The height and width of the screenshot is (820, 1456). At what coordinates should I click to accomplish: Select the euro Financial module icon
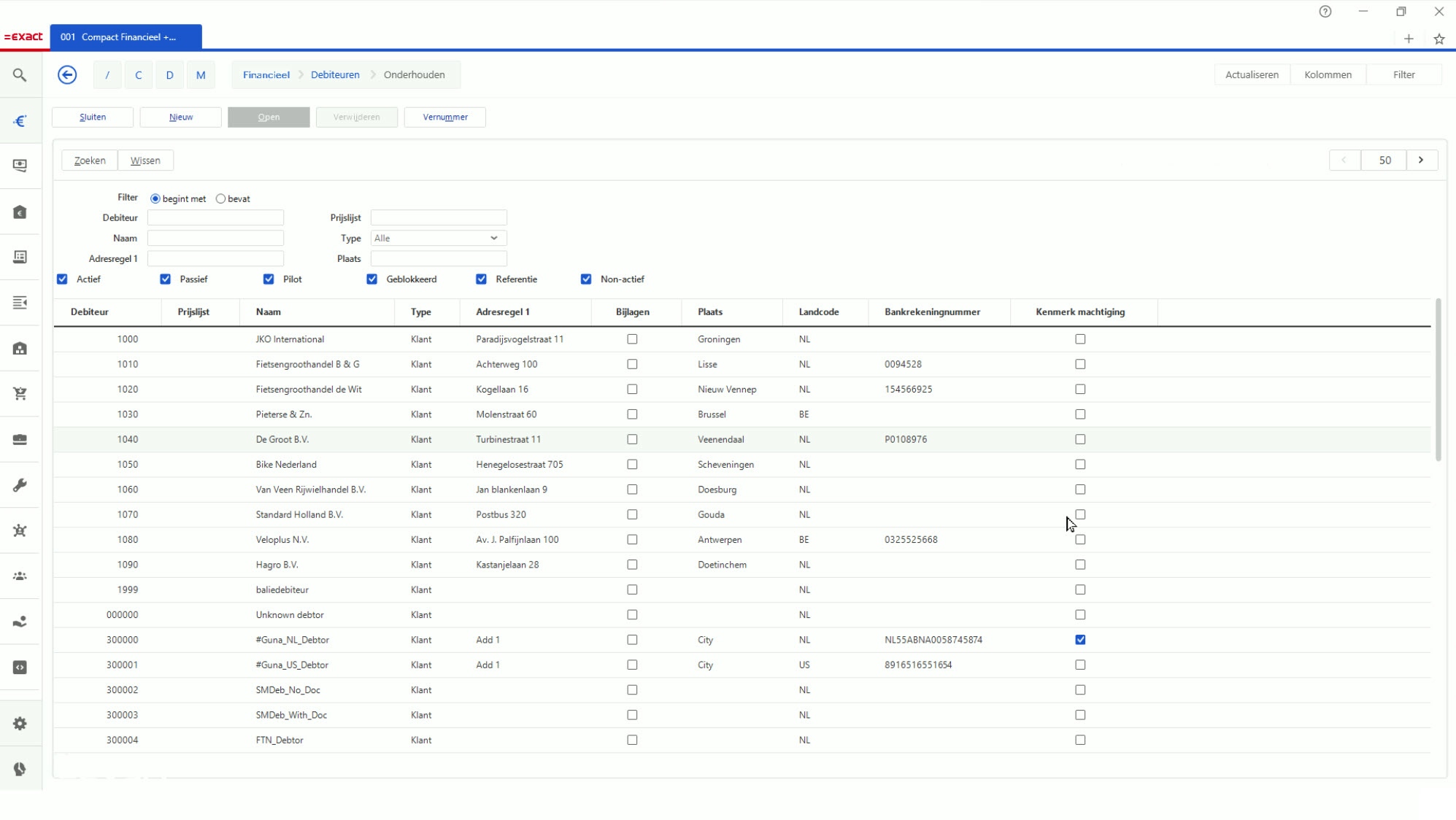coord(20,121)
